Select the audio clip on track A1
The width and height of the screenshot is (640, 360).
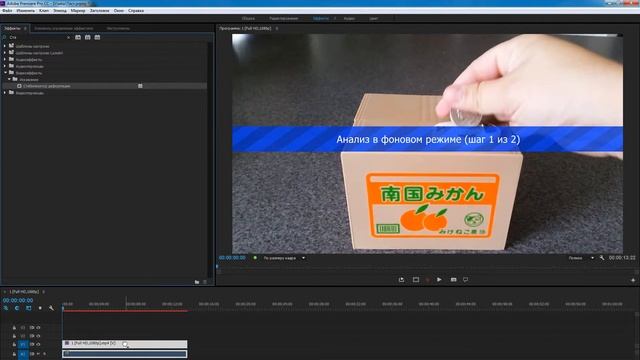124,354
